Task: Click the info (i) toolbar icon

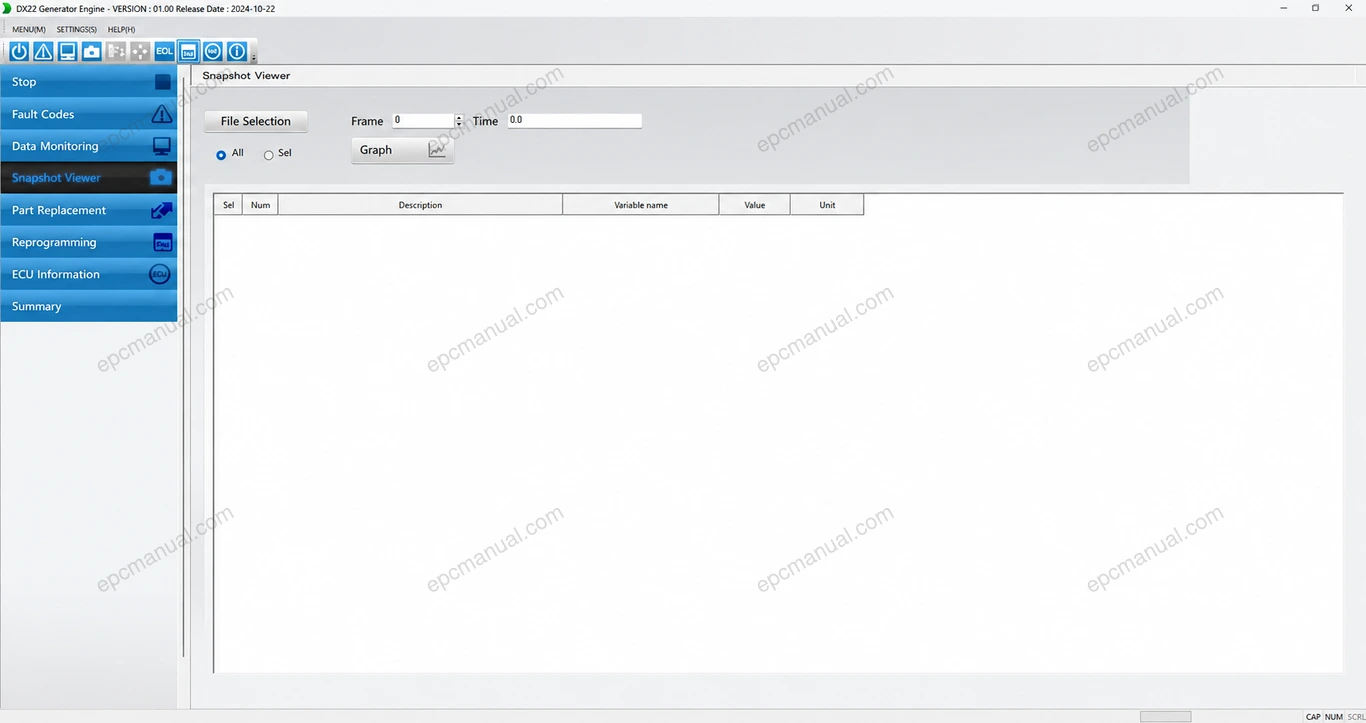Action: coord(237,51)
